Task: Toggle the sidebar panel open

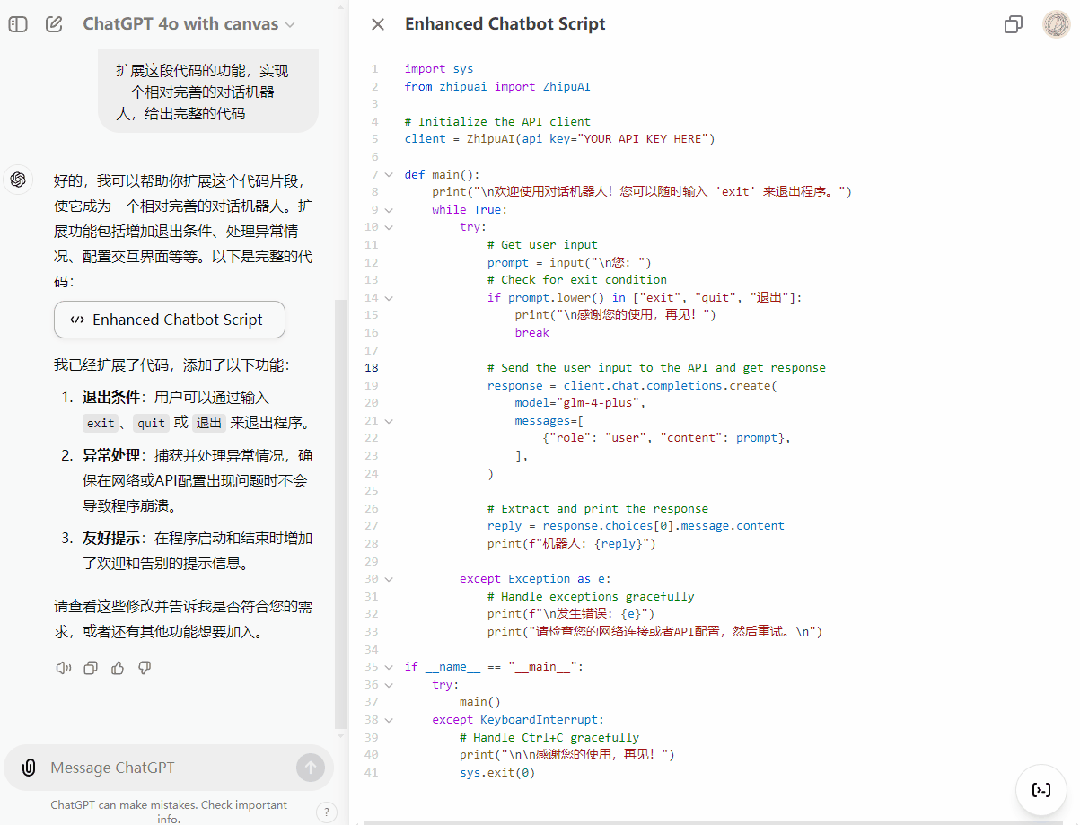Action: coord(18,24)
